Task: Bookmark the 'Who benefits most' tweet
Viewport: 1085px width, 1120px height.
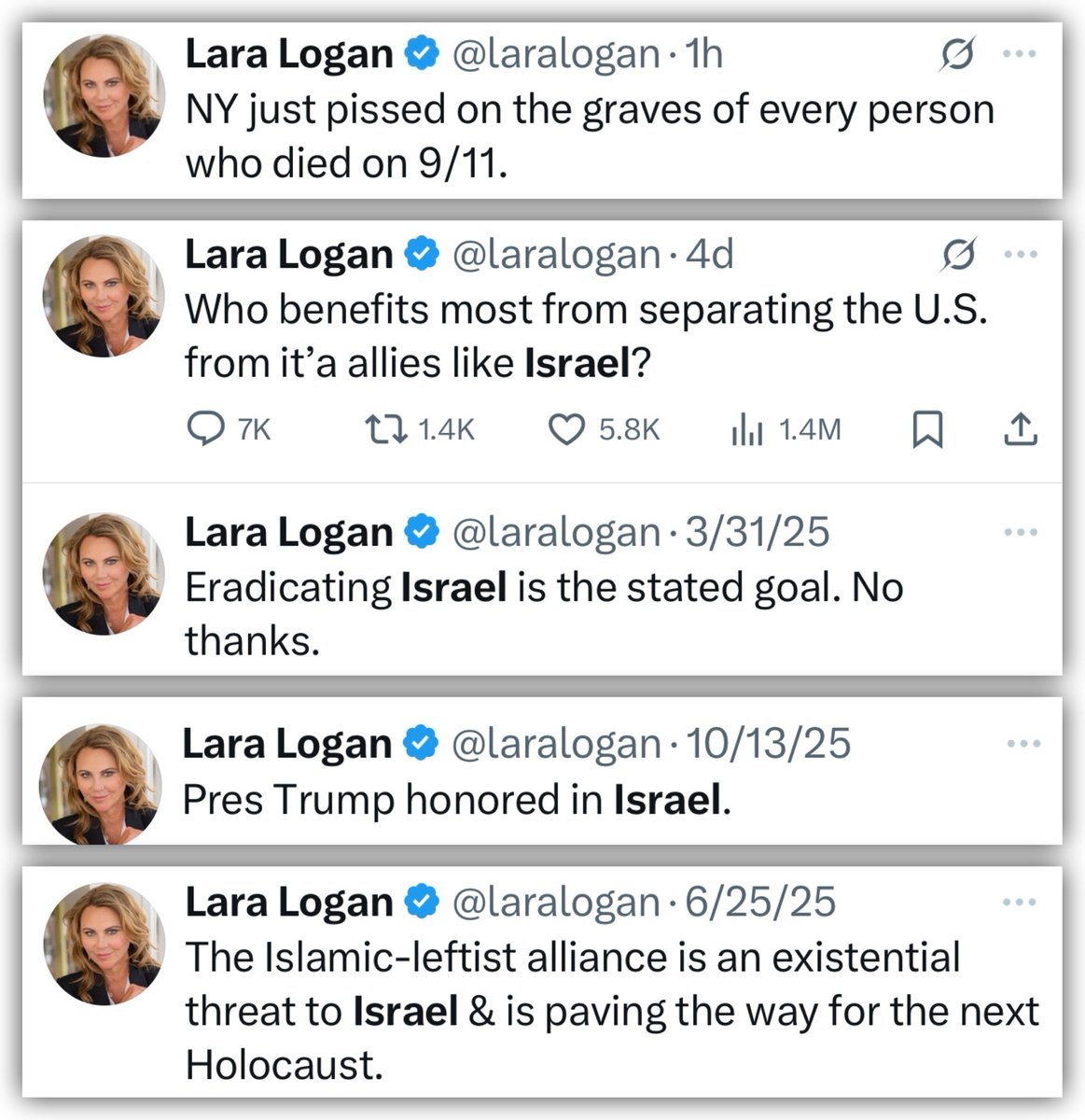Action: pos(926,429)
